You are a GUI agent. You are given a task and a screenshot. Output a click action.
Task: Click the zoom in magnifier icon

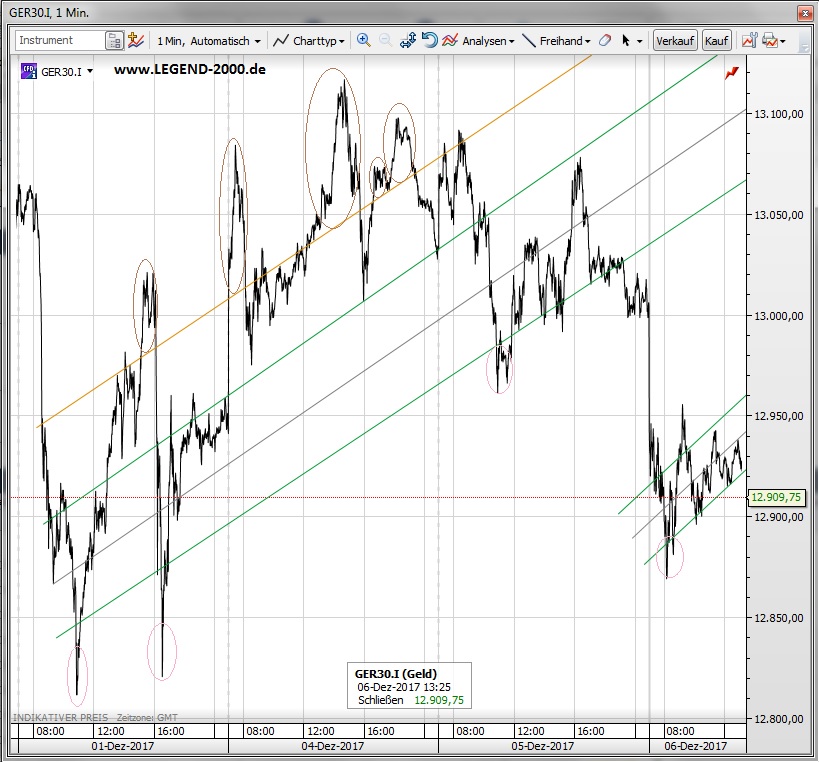coord(364,40)
